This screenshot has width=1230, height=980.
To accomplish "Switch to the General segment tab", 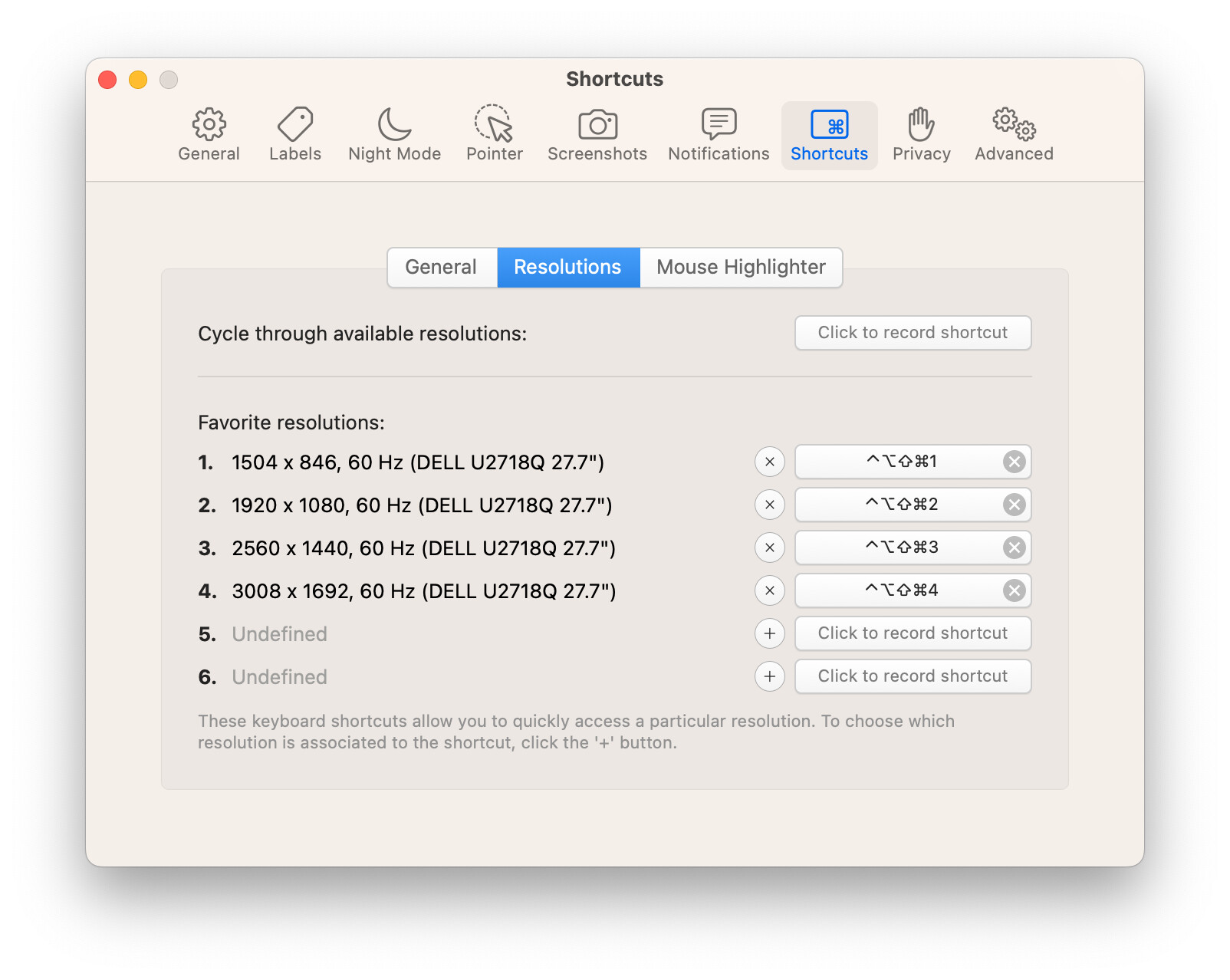I will 441,267.
